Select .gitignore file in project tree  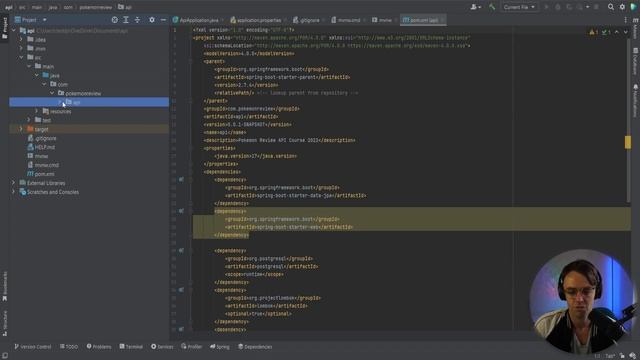pyautogui.click(x=42, y=138)
